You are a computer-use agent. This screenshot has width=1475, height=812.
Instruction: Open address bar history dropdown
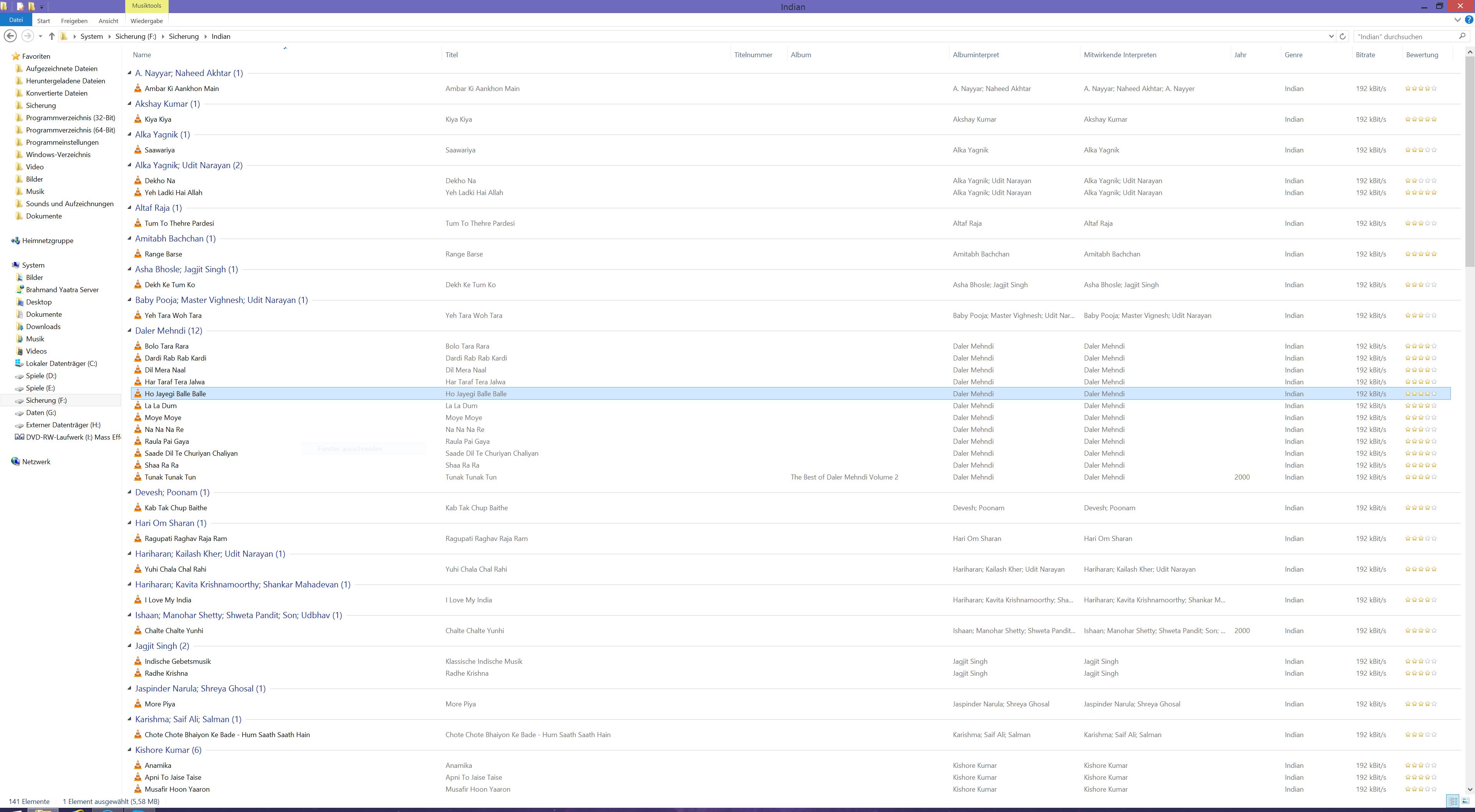pos(1331,36)
